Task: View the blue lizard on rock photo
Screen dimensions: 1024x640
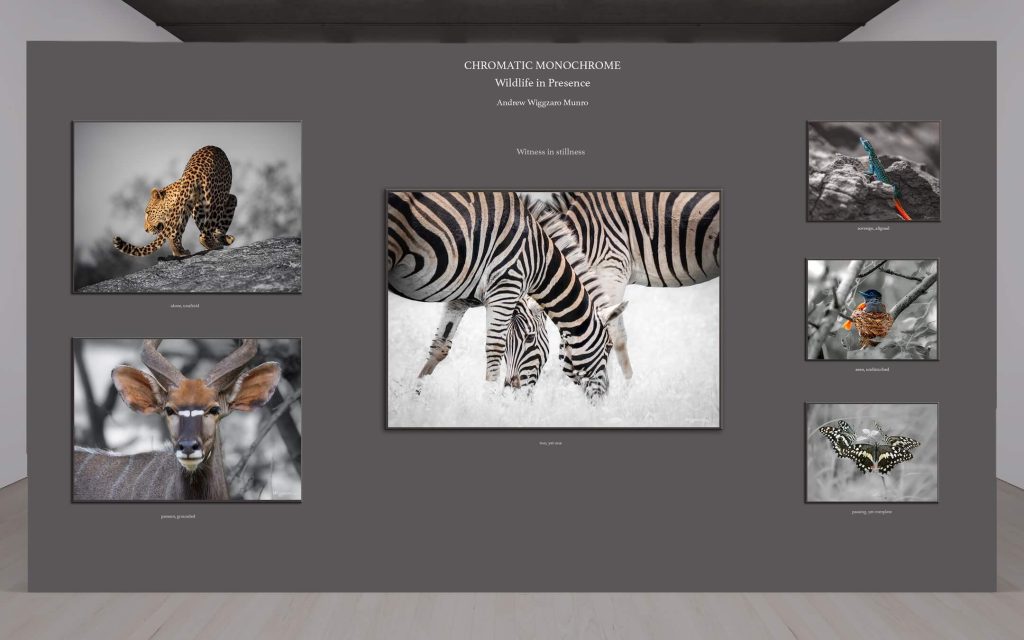Action: click(873, 171)
